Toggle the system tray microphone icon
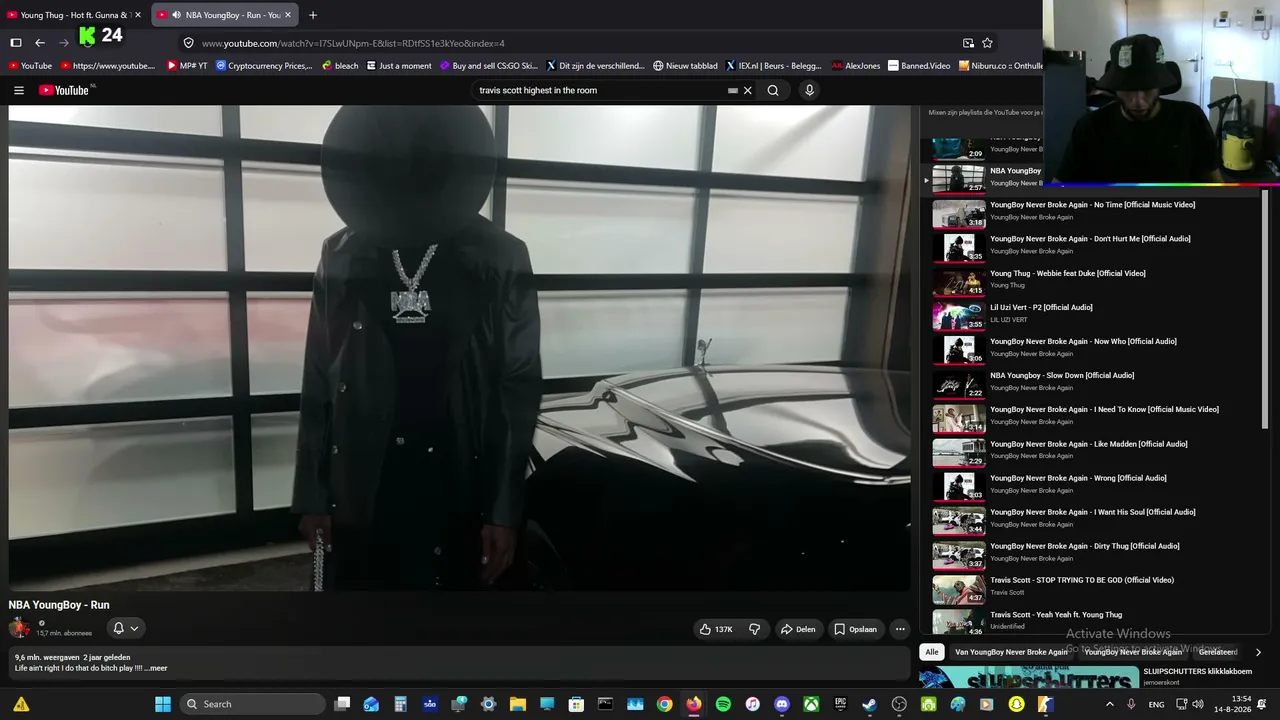Screen dimensions: 1280x720 pyautogui.click(x=1131, y=704)
